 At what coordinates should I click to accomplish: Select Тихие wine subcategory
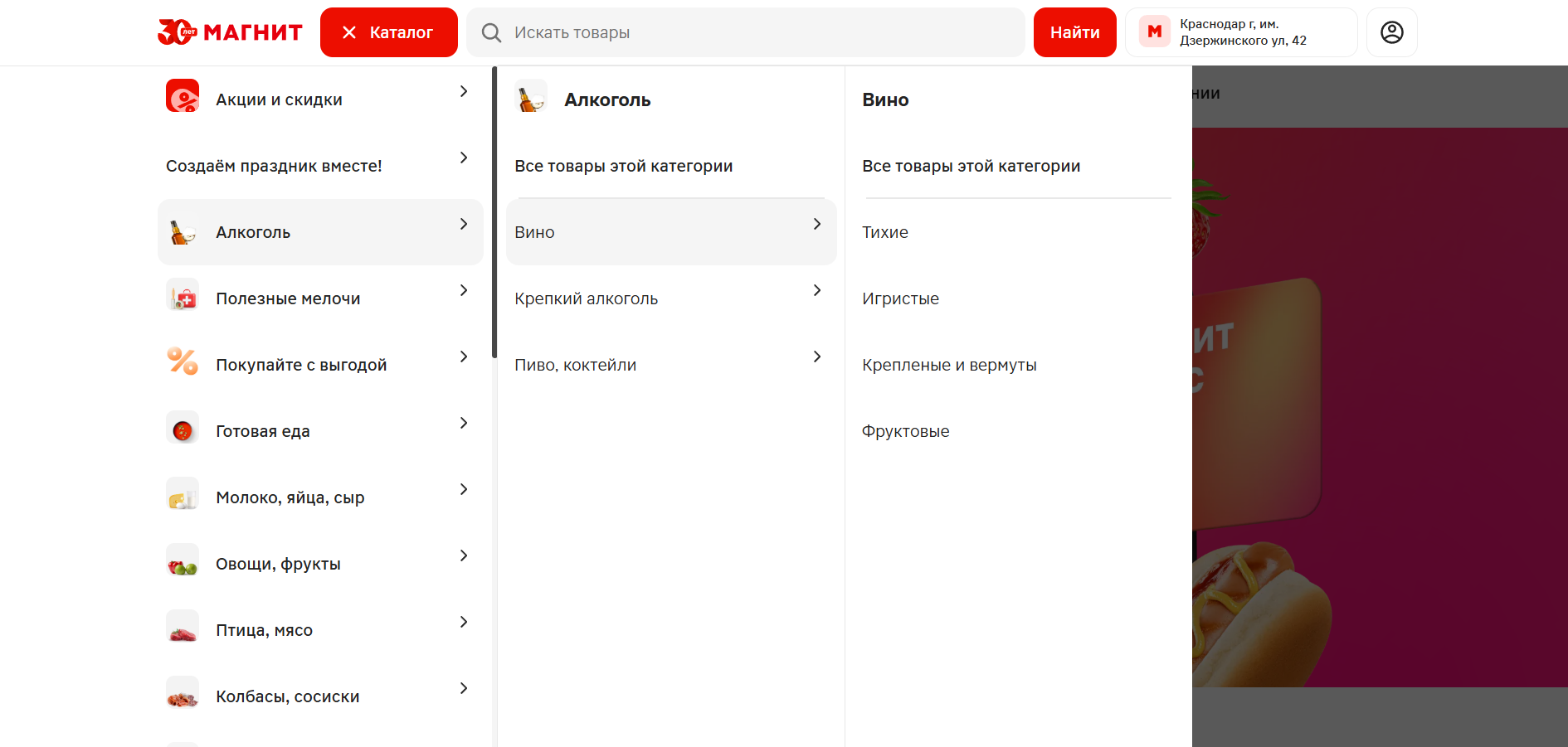[885, 232]
